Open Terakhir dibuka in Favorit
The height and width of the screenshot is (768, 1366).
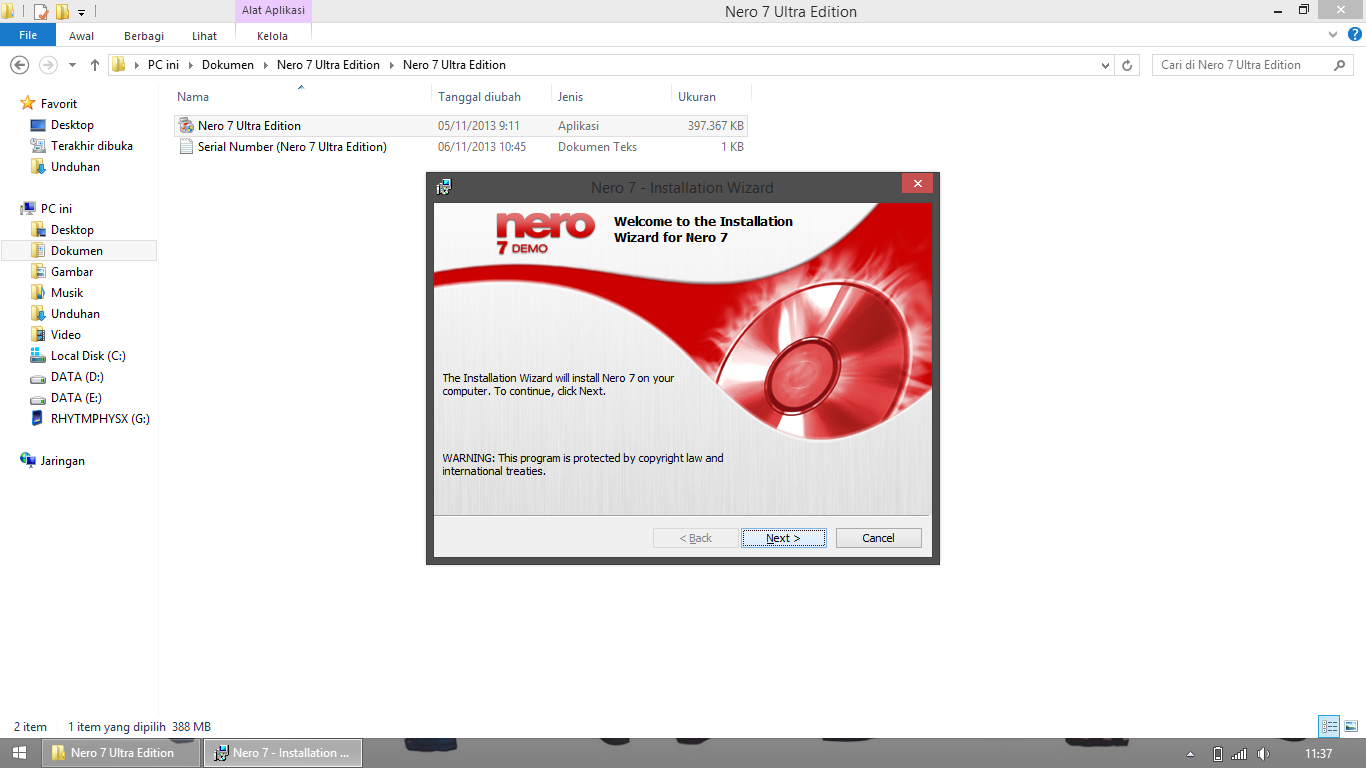coord(92,146)
